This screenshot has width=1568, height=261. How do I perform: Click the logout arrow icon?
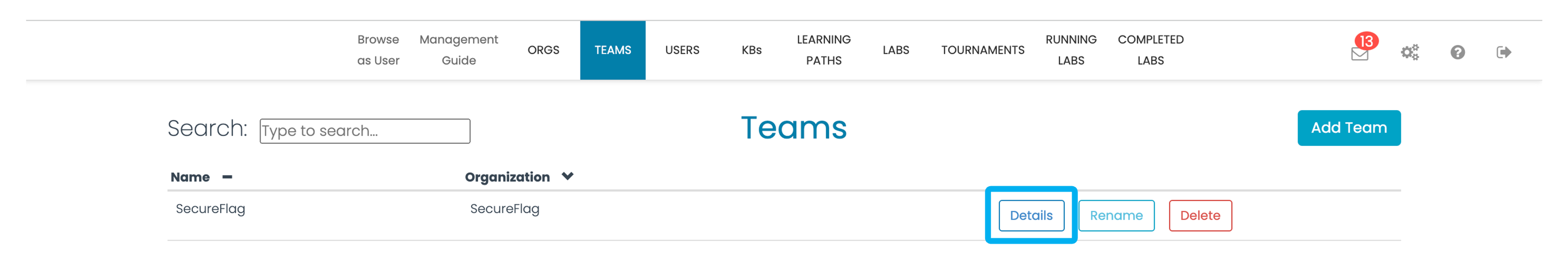click(1504, 52)
